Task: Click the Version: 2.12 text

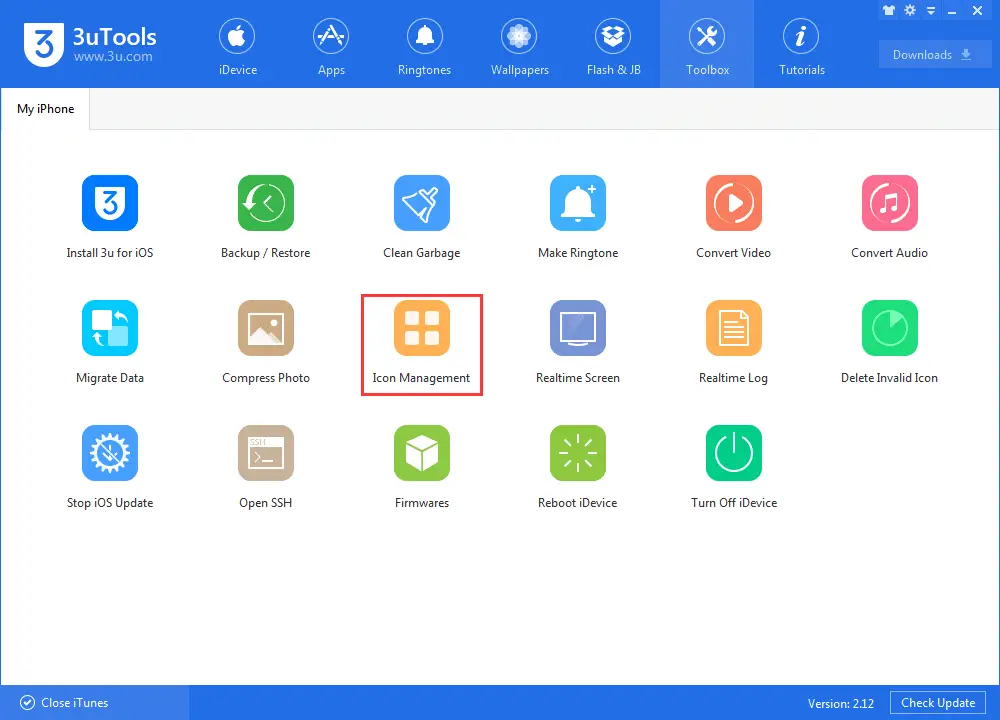Action: (841, 703)
